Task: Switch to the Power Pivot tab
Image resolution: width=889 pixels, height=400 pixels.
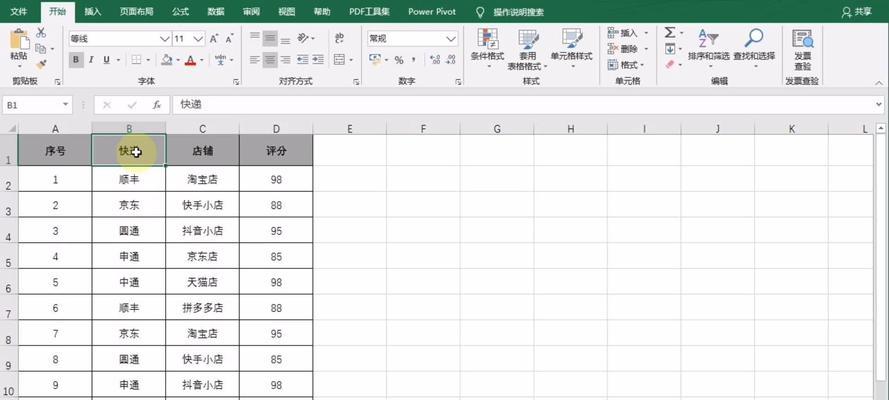Action: coord(431,11)
